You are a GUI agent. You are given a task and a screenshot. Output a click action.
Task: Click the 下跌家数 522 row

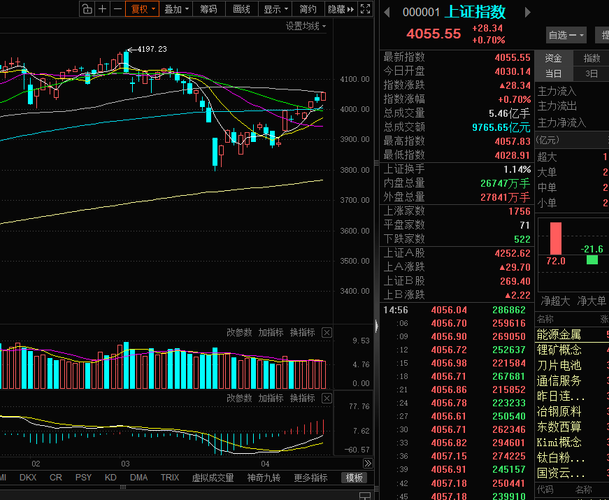(x=457, y=239)
